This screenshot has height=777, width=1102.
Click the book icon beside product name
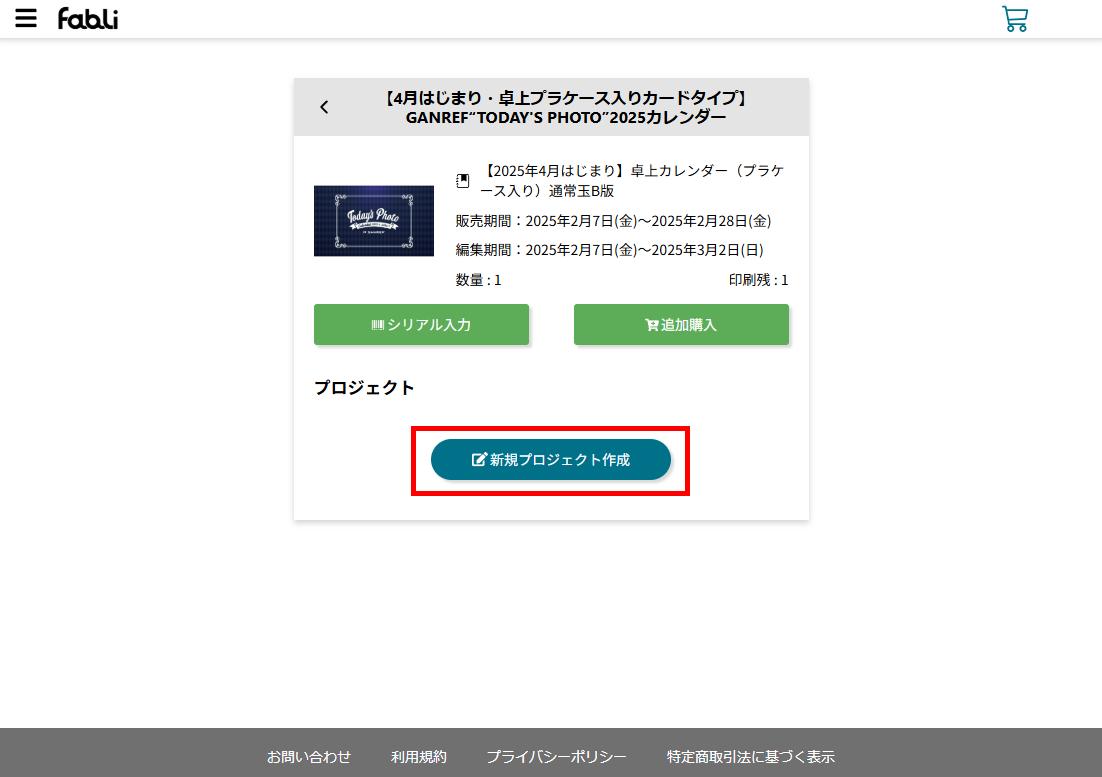(x=463, y=181)
